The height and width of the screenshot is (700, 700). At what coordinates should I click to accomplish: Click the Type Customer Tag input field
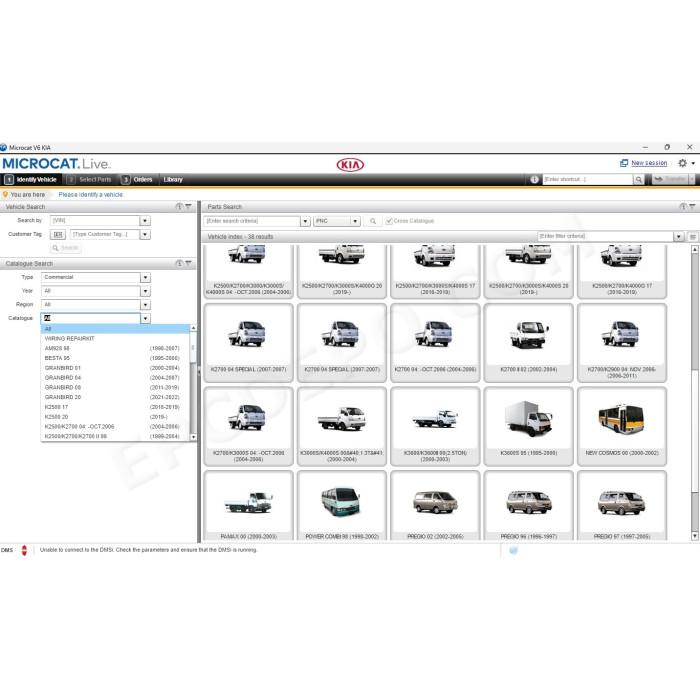(x=105, y=234)
